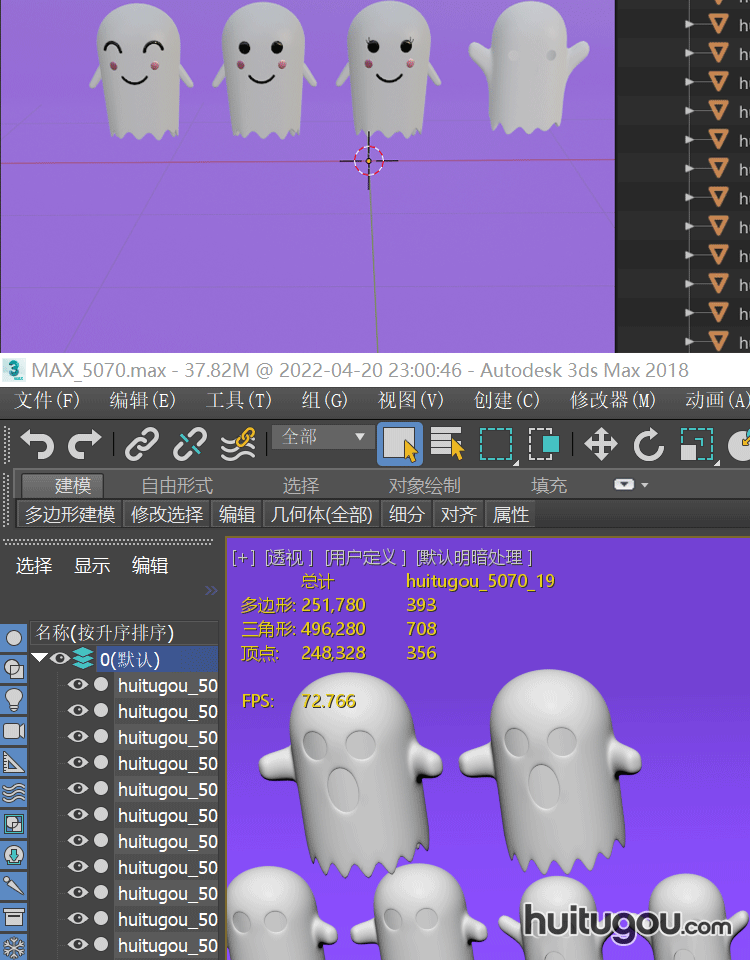Click the 名称(按升序排序) column header
The height and width of the screenshot is (960, 750).
tap(105, 633)
